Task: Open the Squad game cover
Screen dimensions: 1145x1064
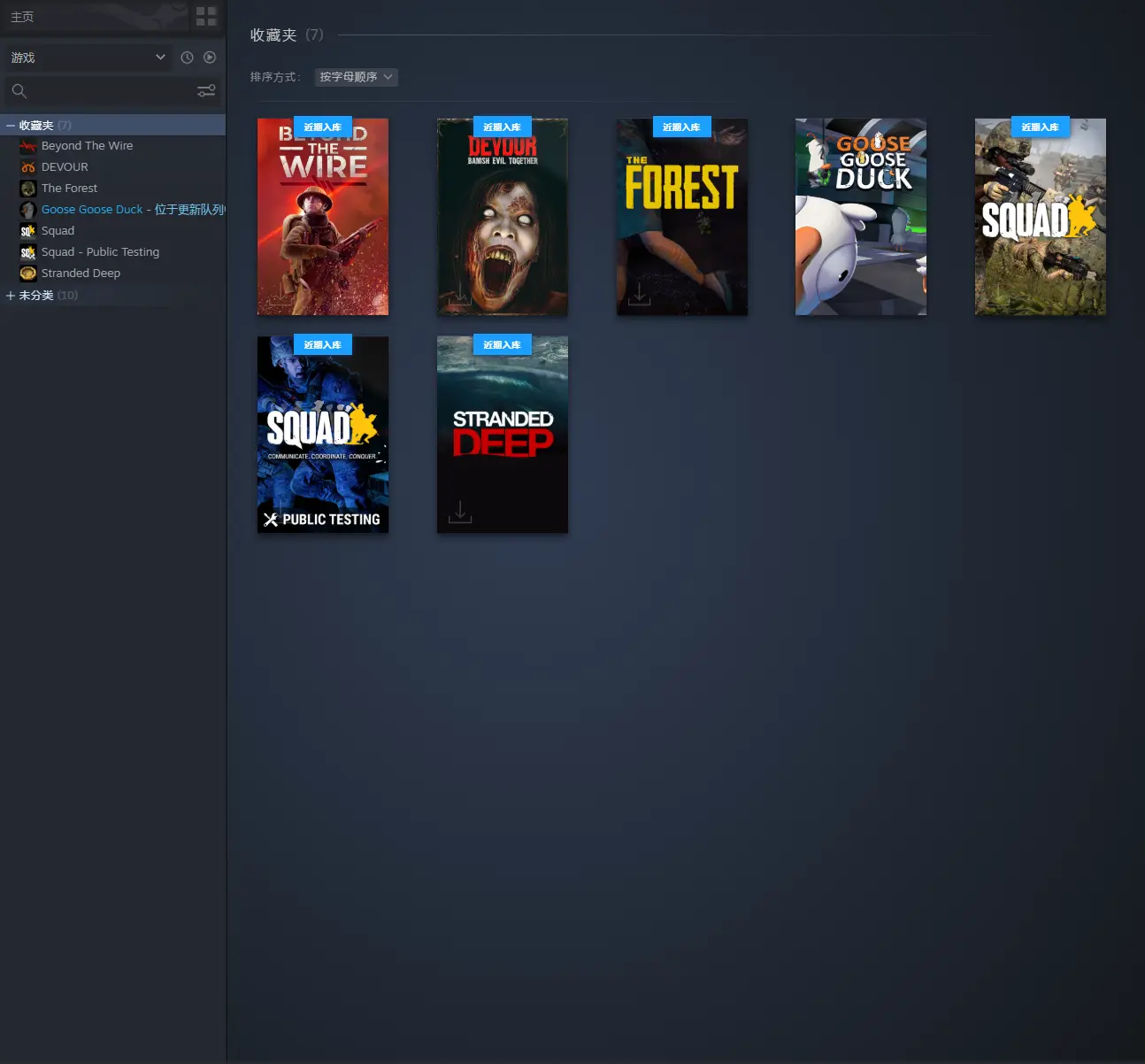Action: pos(1041,217)
